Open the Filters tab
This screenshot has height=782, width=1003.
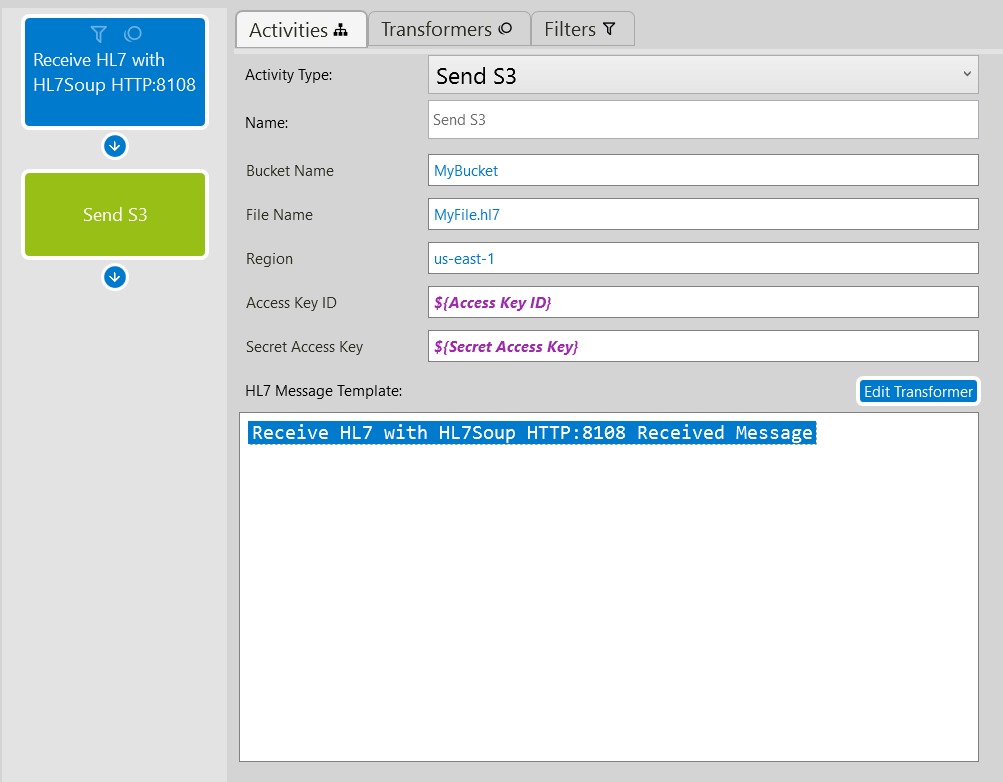click(x=583, y=29)
